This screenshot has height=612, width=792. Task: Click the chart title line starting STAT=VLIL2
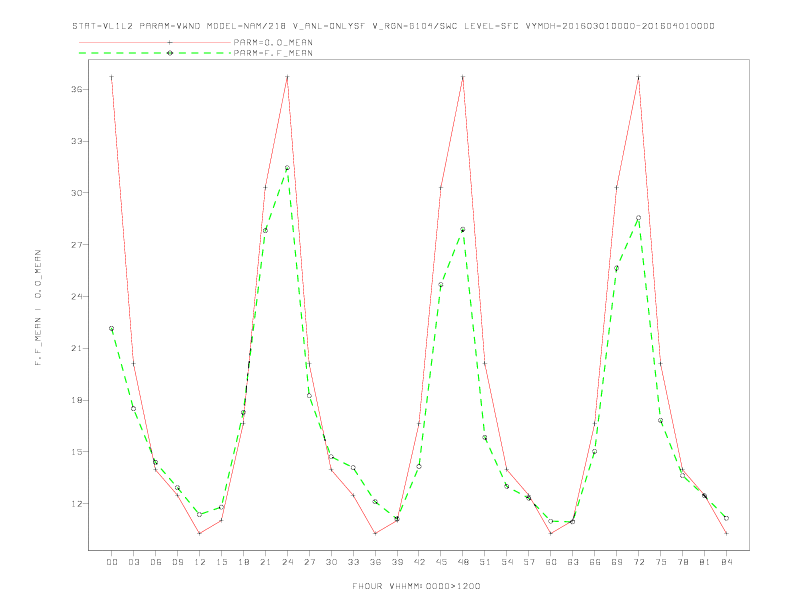[393, 26]
